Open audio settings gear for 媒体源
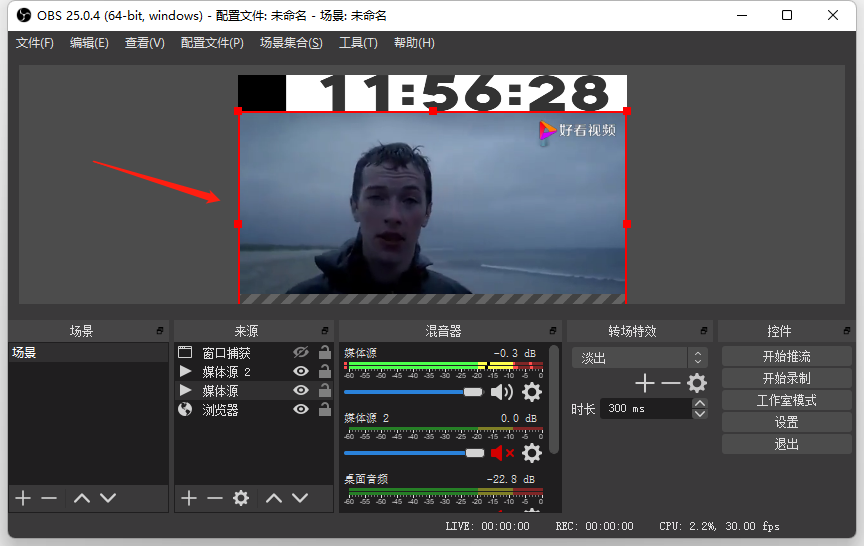This screenshot has height=546, width=864. pos(532,392)
